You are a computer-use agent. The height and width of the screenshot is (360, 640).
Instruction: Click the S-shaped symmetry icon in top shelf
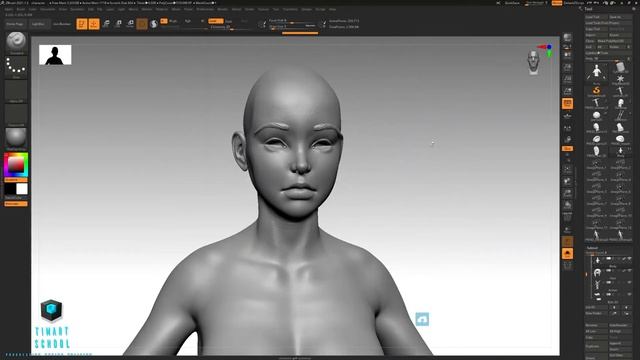click(154, 24)
